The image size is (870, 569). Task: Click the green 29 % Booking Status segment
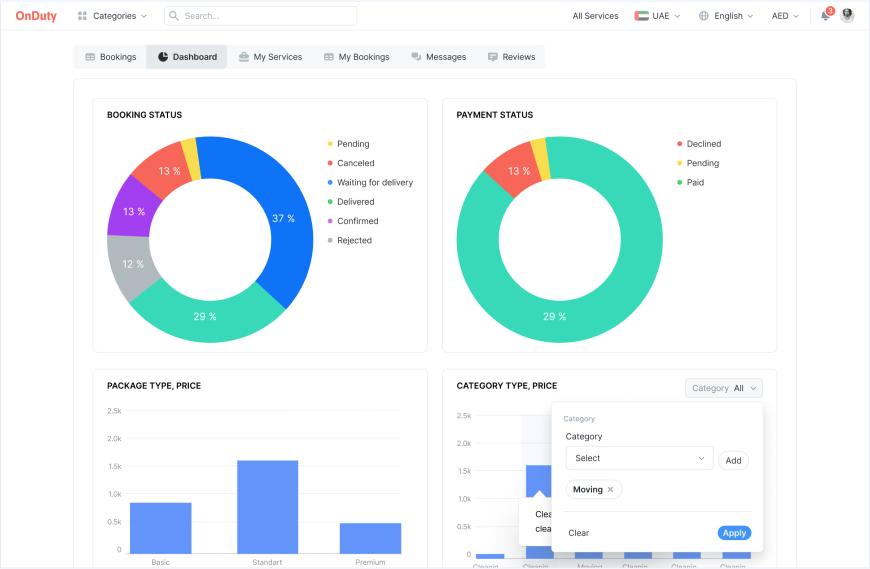click(205, 316)
